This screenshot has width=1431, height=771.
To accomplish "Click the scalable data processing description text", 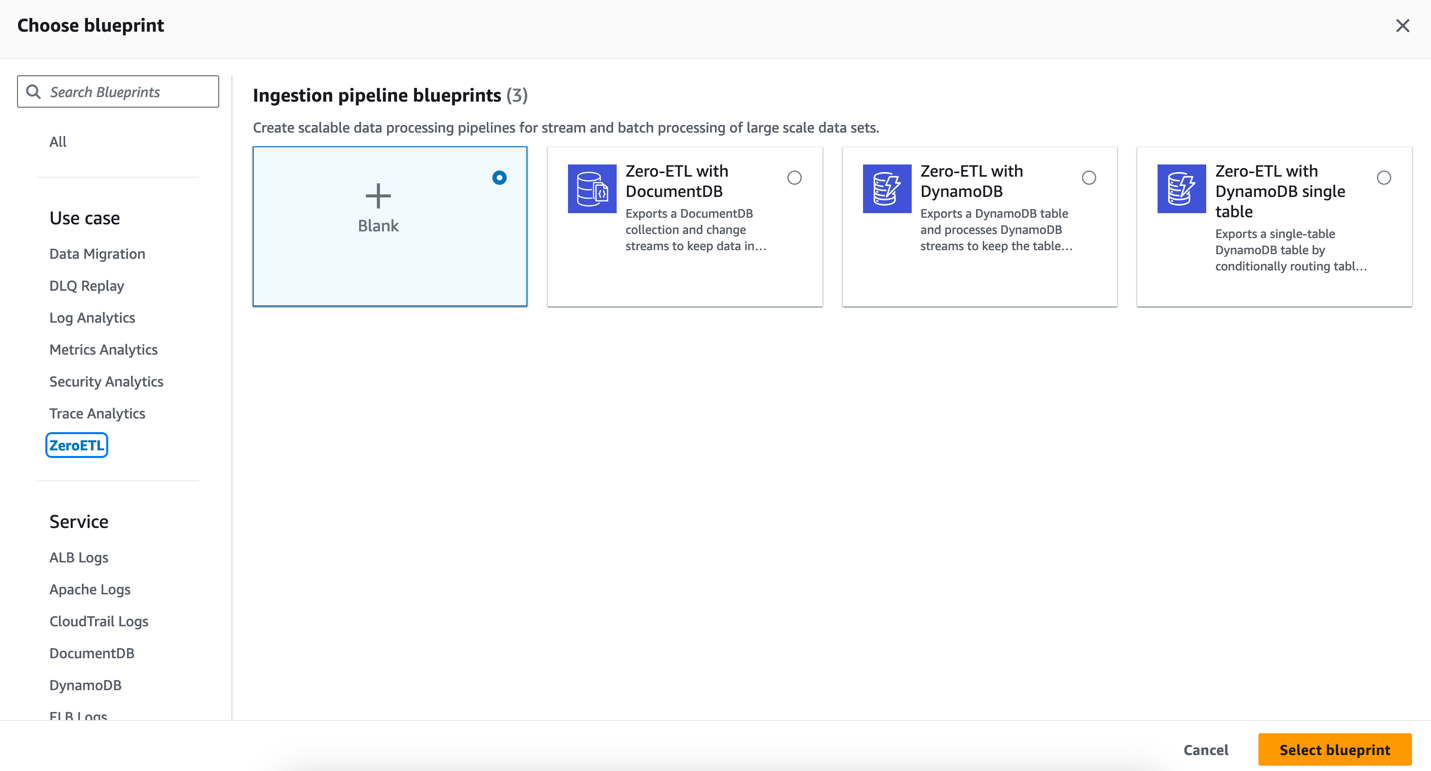I will pyautogui.click(x=566, y=128).
